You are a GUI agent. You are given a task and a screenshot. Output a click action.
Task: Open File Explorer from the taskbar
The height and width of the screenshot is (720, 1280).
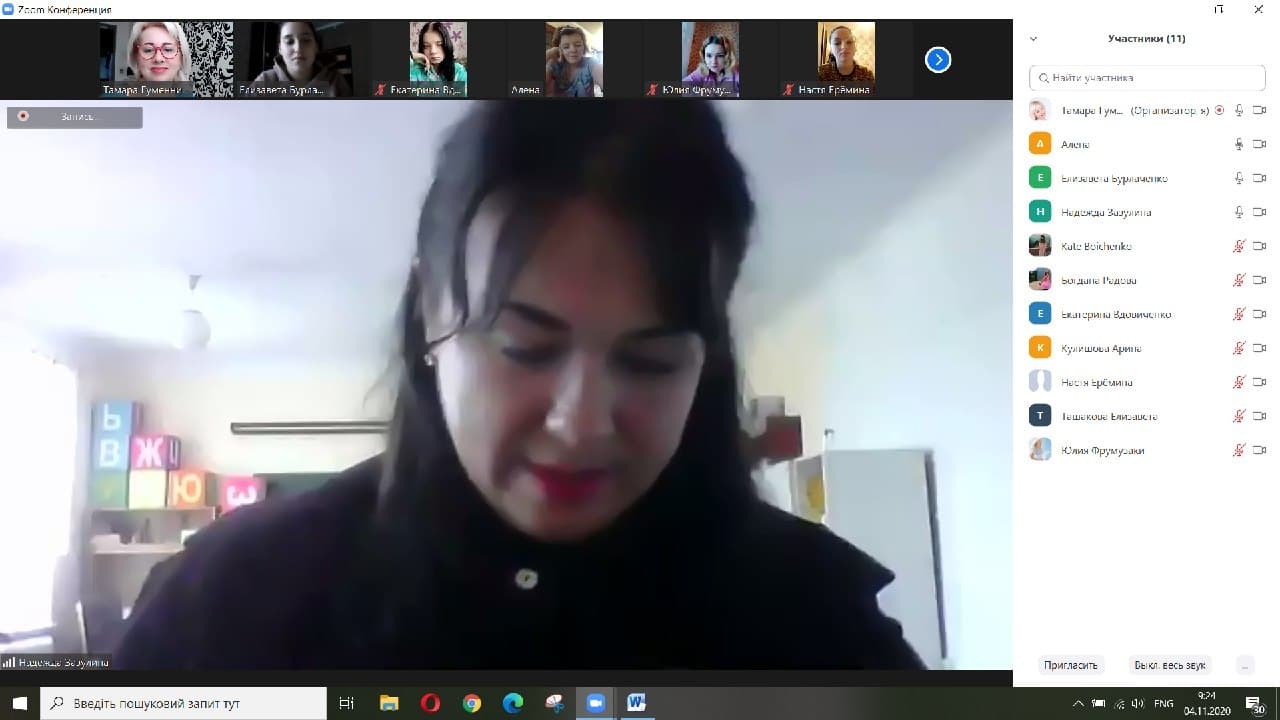point(389,703)
